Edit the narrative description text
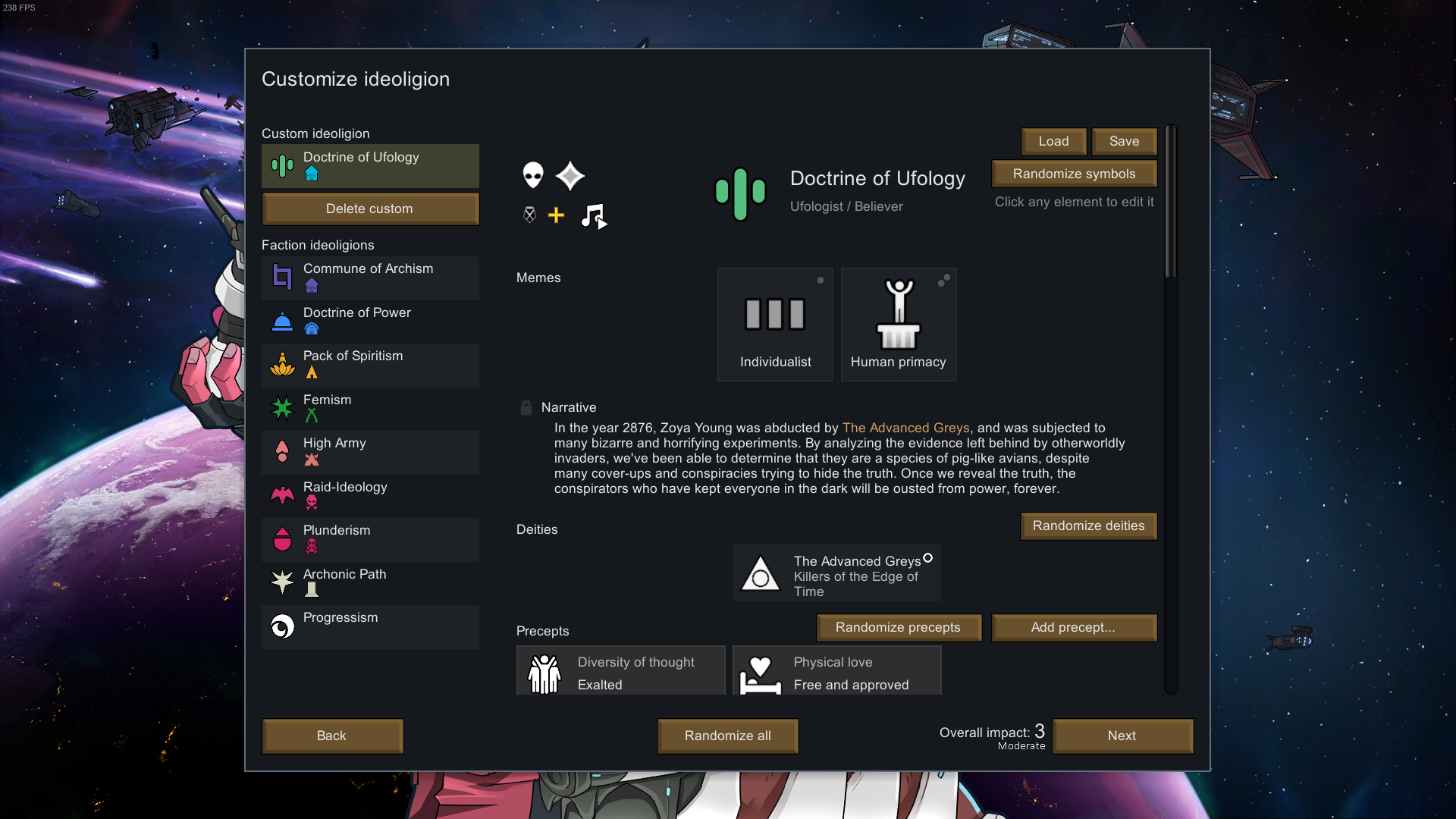 coord(839,458)
